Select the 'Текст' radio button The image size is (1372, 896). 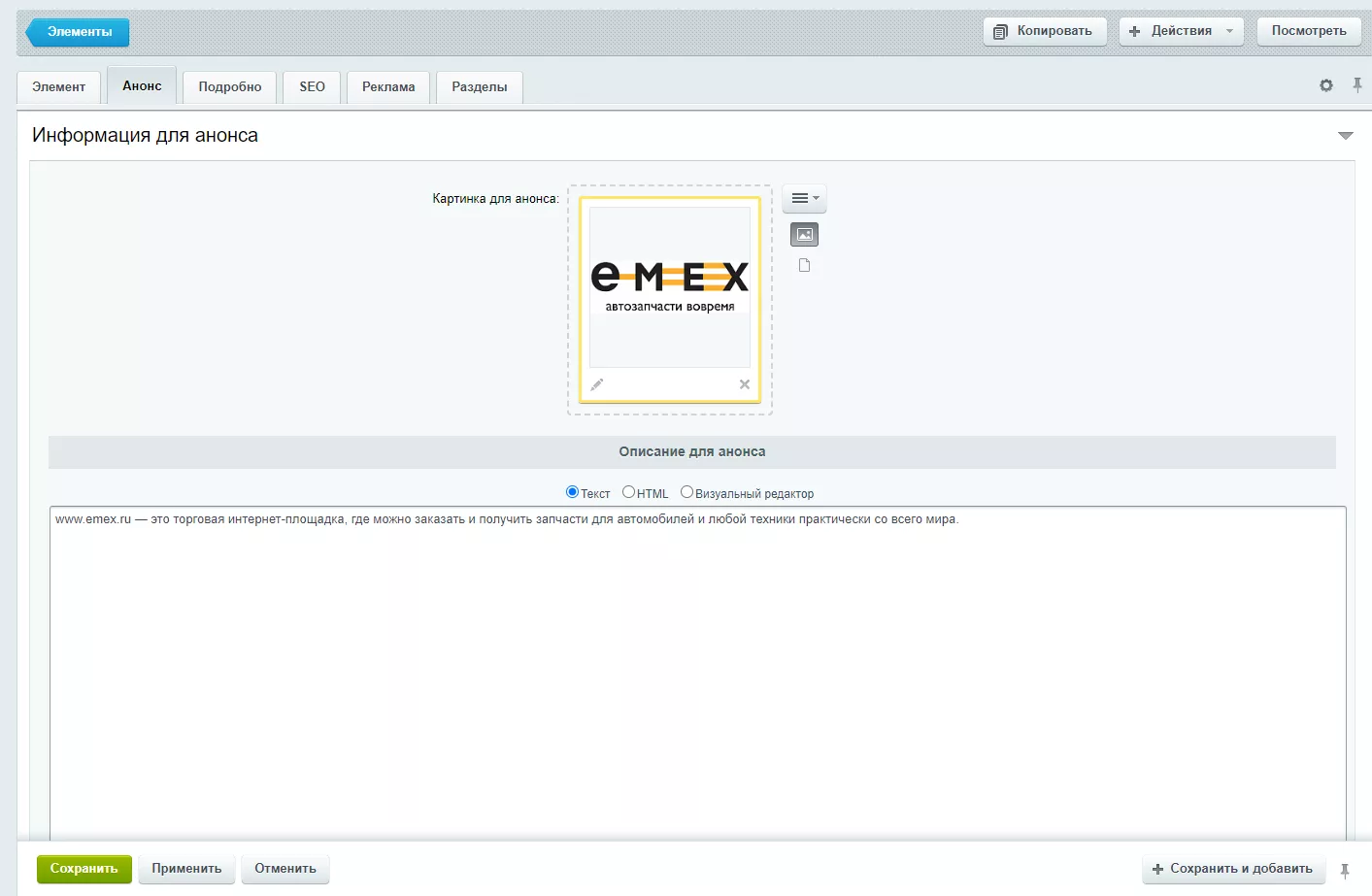point(572,492)
